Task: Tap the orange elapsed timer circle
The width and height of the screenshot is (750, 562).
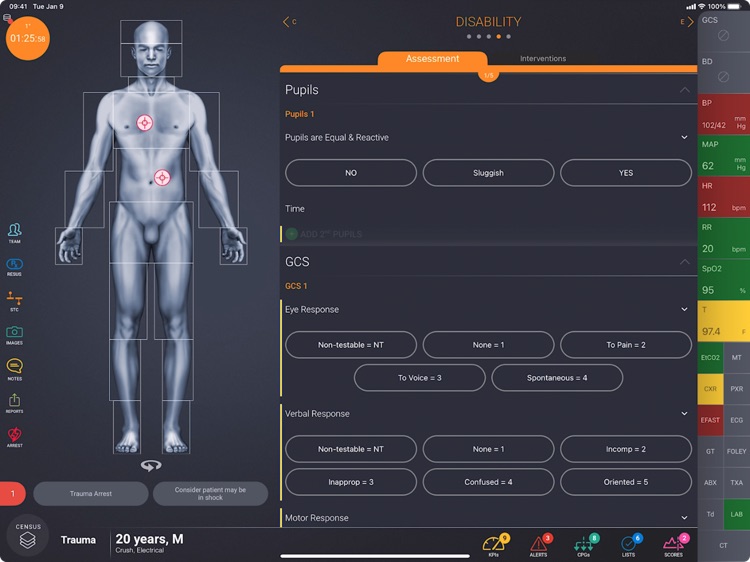Action: click(x=28, y=38)
